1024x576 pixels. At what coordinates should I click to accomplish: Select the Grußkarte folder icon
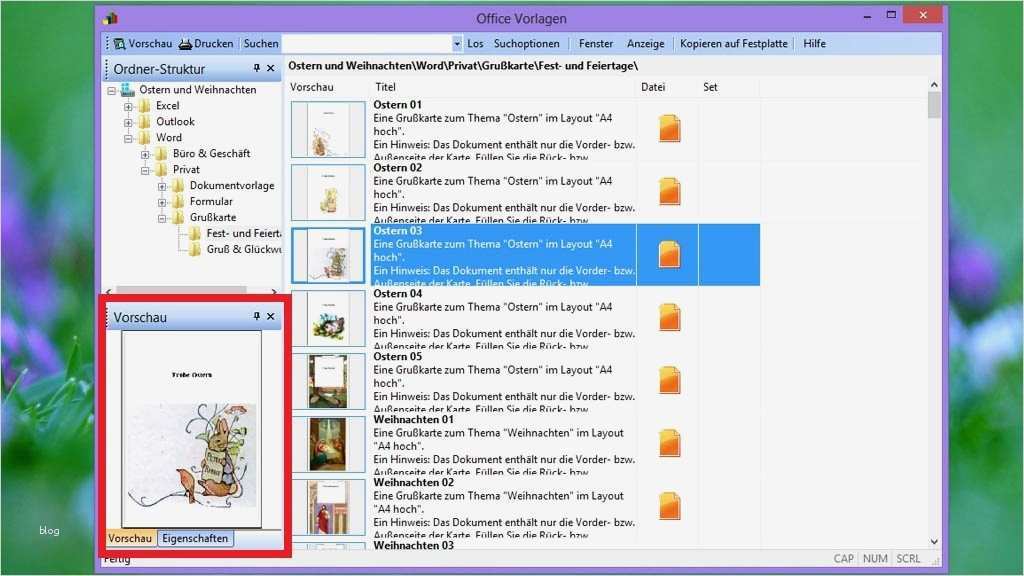point(178,217)
